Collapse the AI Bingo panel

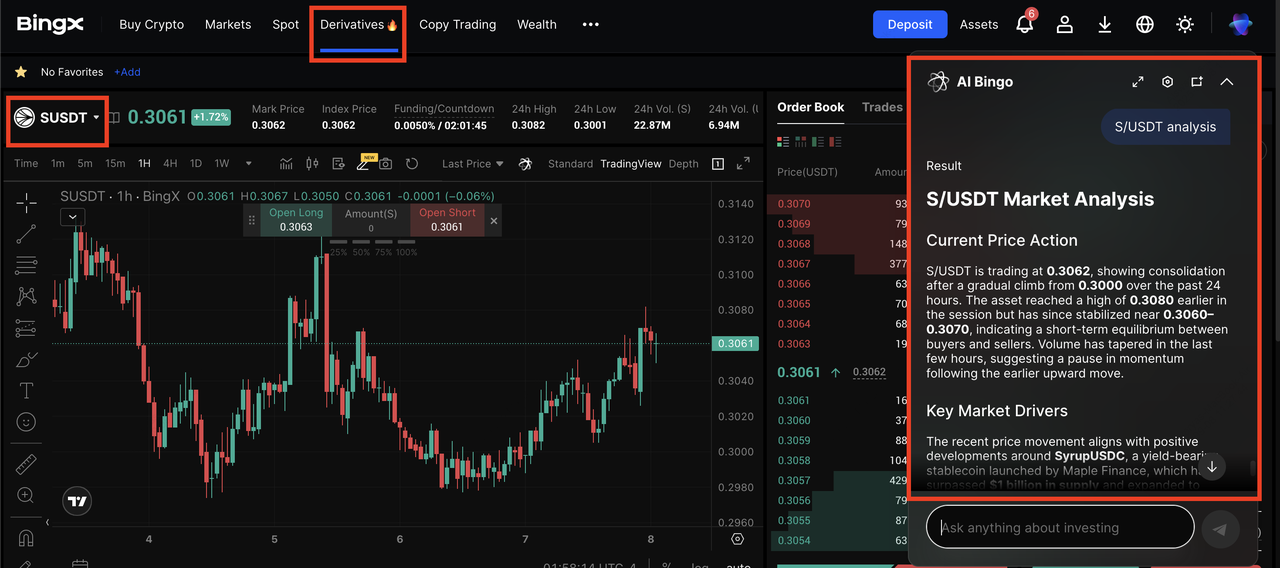[1227, 82]
